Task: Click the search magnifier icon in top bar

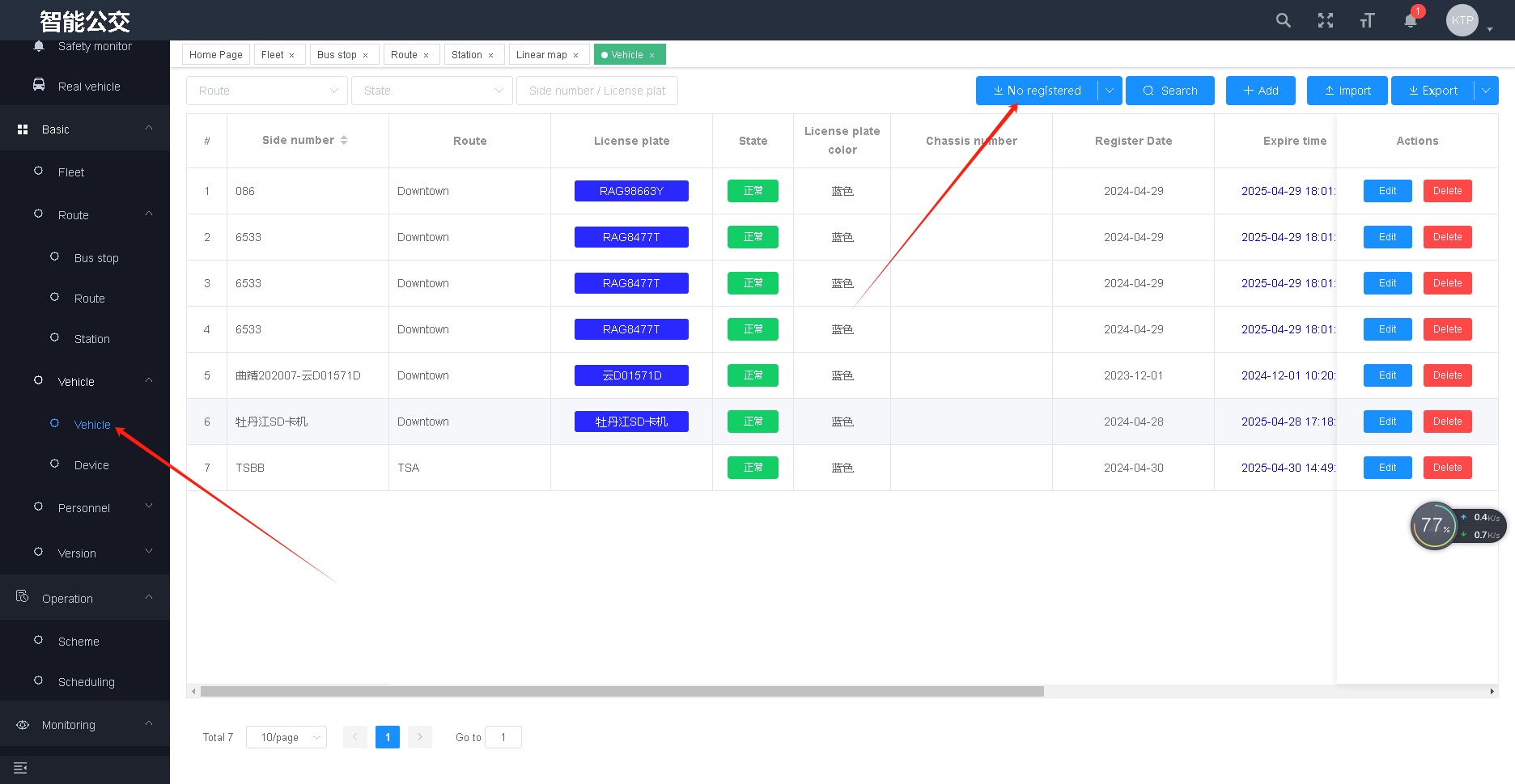Action: (x=1283, y=20)
